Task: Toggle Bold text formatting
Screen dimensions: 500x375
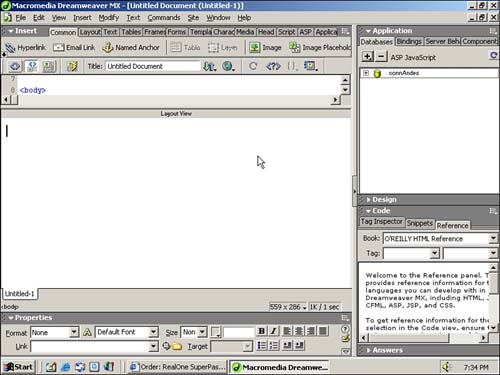Action: point(262,331)
